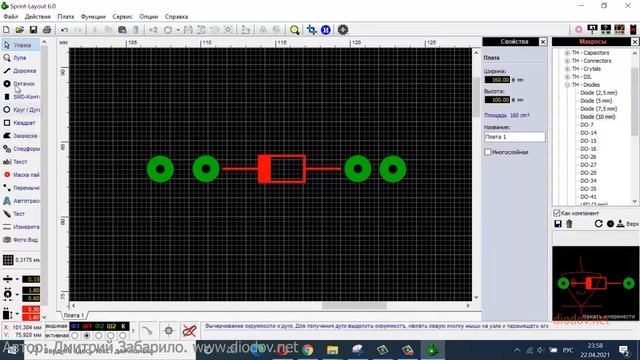Click the Название input with Плата 1
The height and width of the screenshot is (360, 640).
point(514,137)
